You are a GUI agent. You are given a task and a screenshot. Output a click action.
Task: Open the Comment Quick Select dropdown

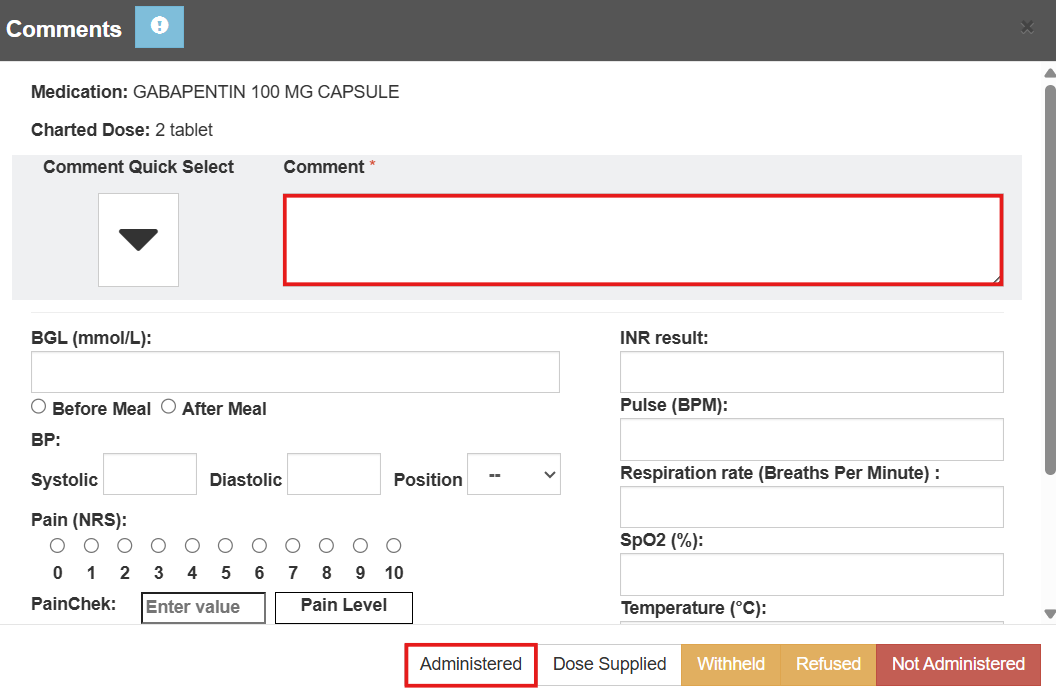138,240
